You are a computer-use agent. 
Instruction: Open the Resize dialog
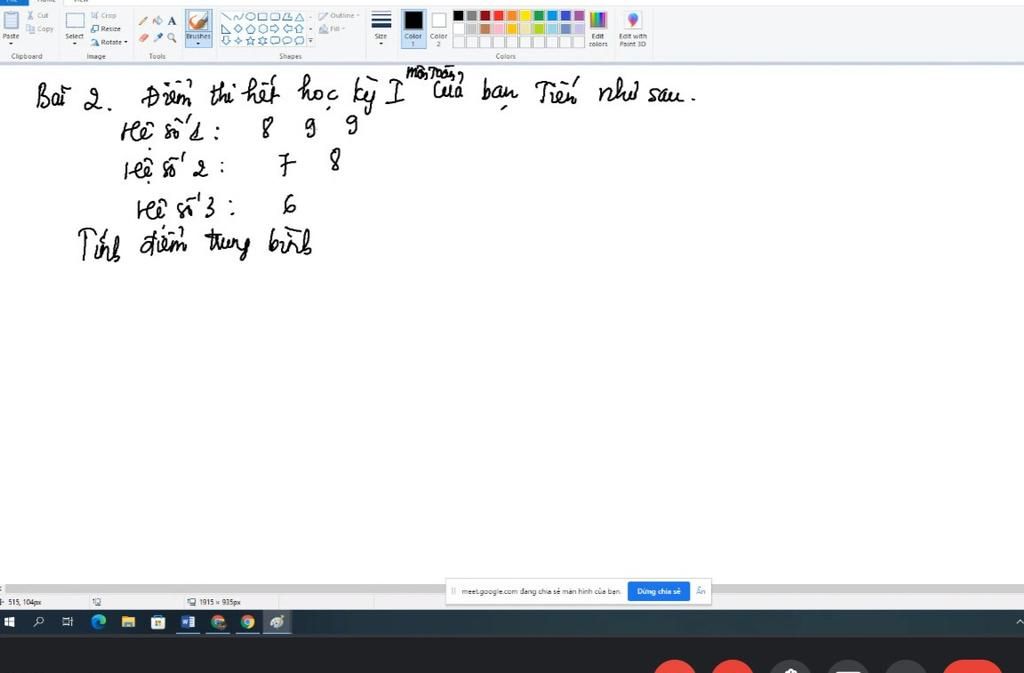[x=106, y=29]
